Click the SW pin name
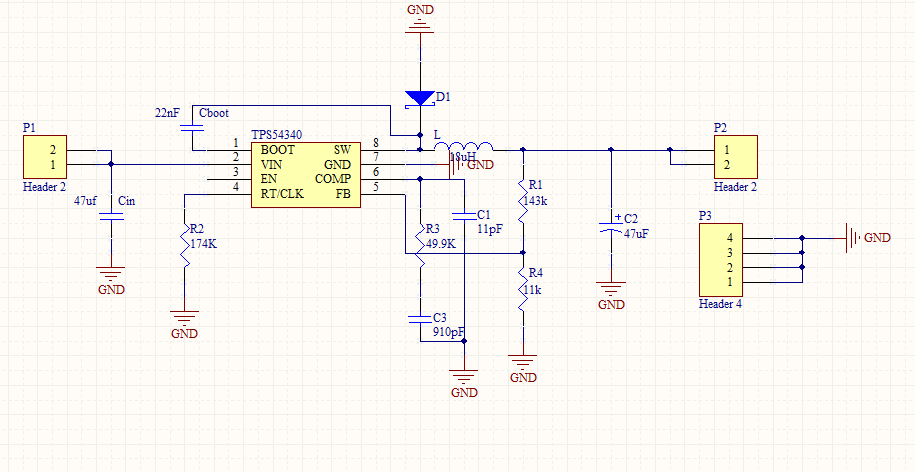 coord(342,150)
